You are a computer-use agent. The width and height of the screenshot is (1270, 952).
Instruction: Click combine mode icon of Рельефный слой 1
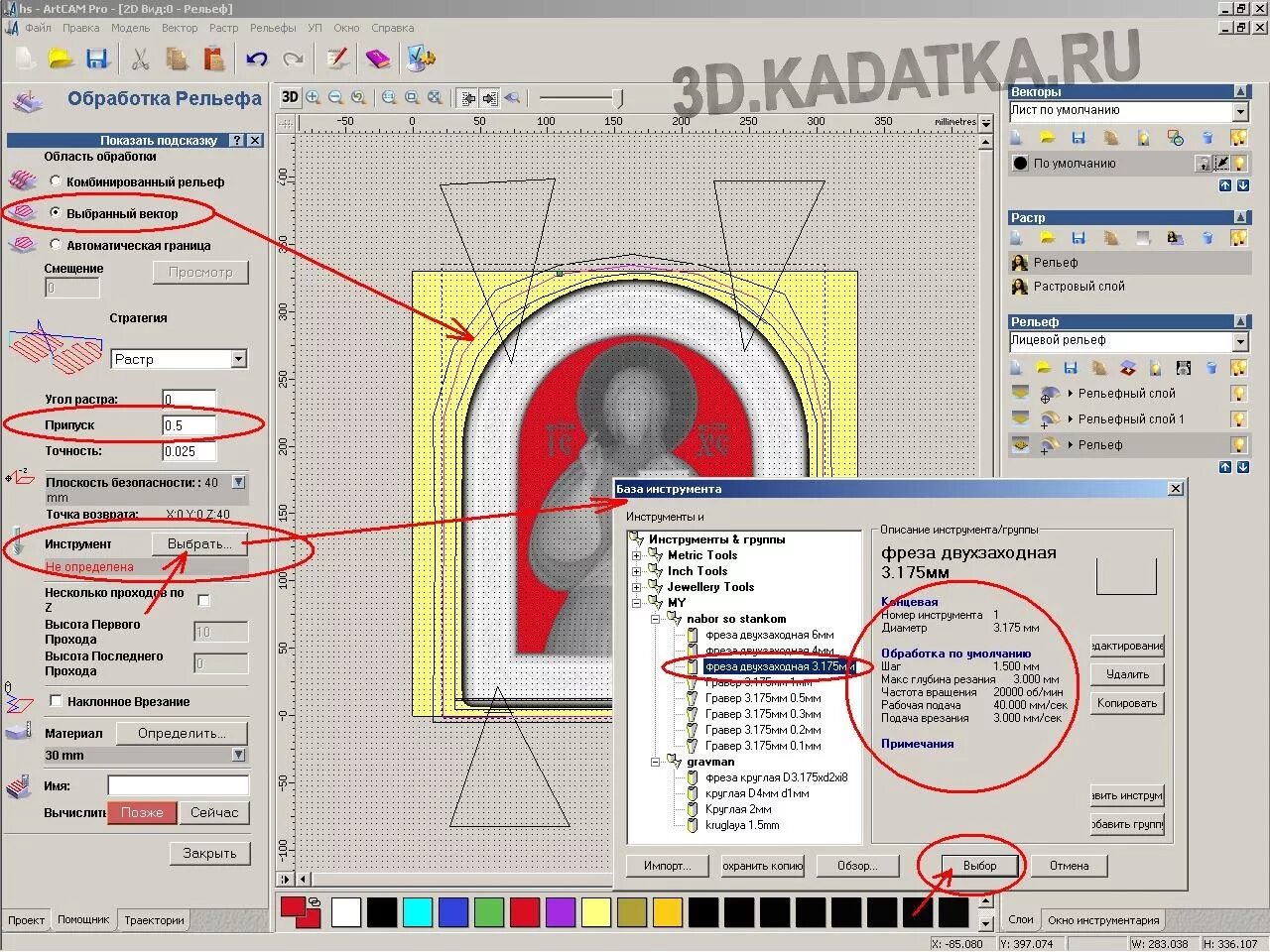(1050, 419)
